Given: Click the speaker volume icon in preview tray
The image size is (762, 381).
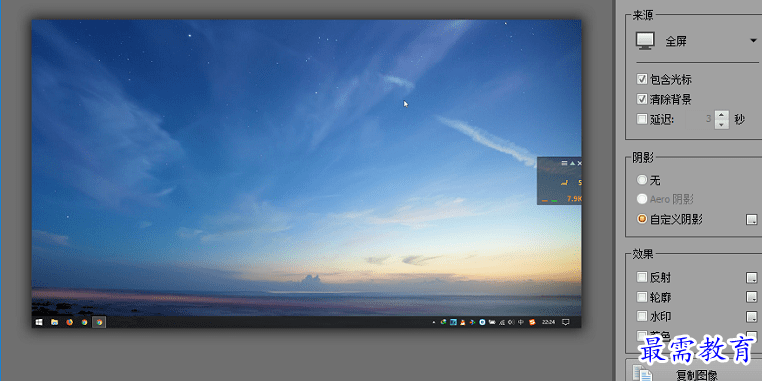Looking at the screenshot, I should [511, 322].
